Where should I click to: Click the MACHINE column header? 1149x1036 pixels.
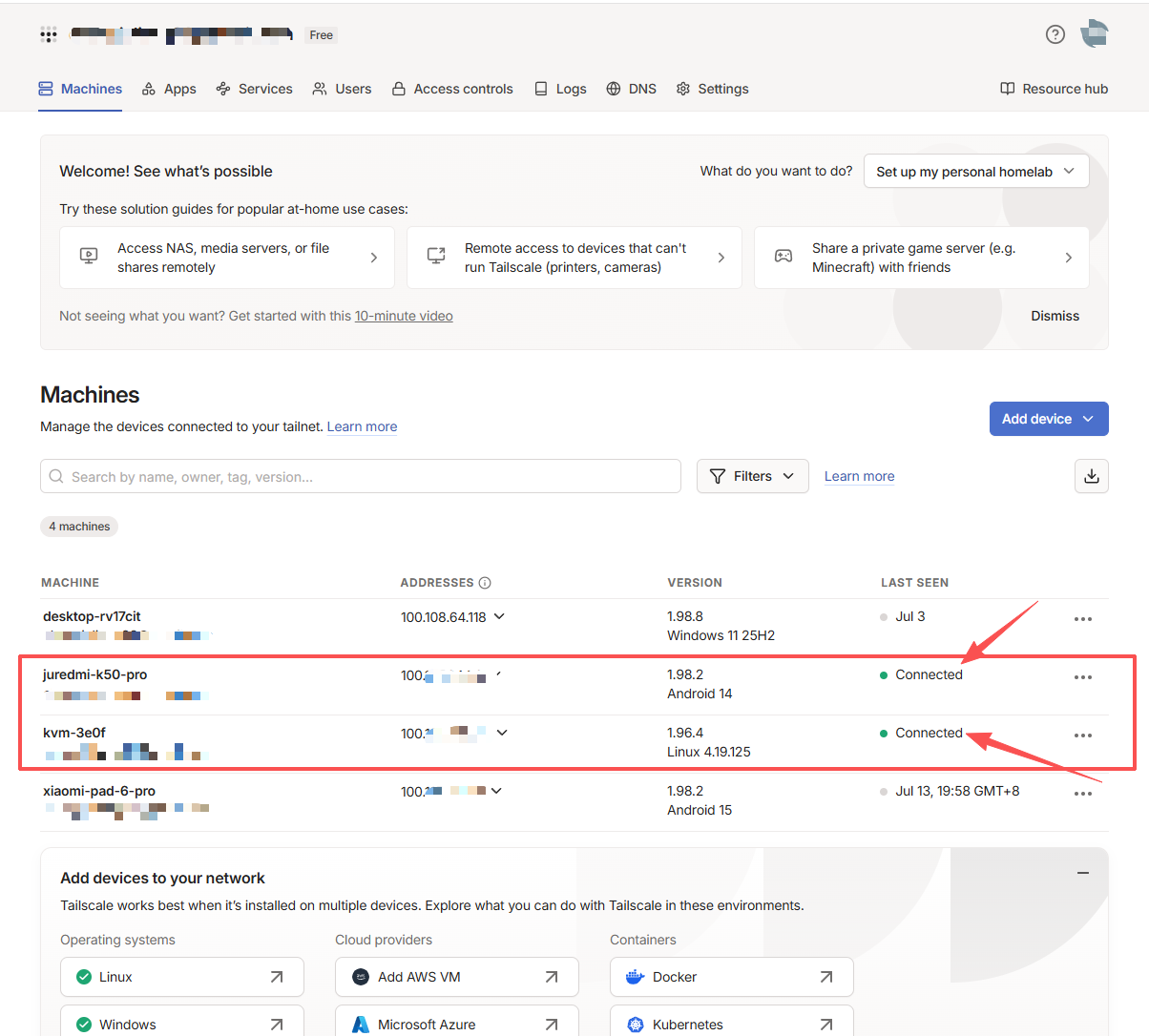[70, 583]
